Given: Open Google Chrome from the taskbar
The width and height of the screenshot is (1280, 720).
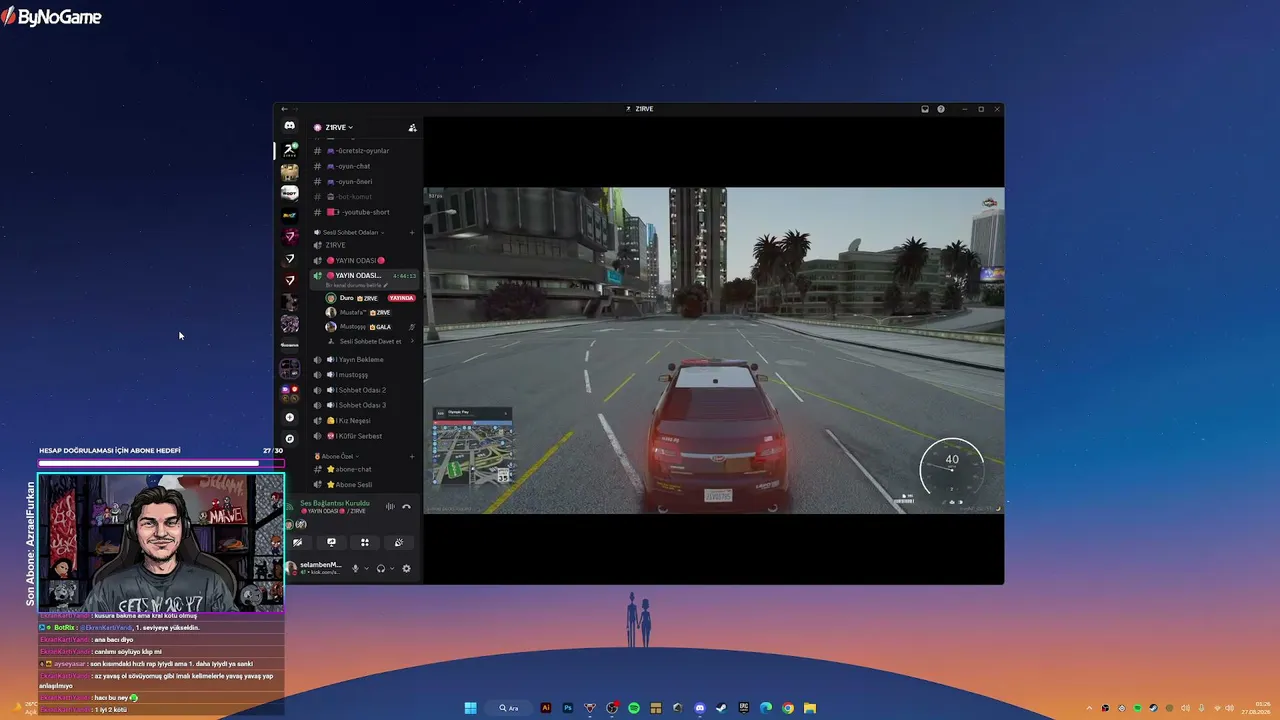Looking at the screenshot, I should coord(788,708).
